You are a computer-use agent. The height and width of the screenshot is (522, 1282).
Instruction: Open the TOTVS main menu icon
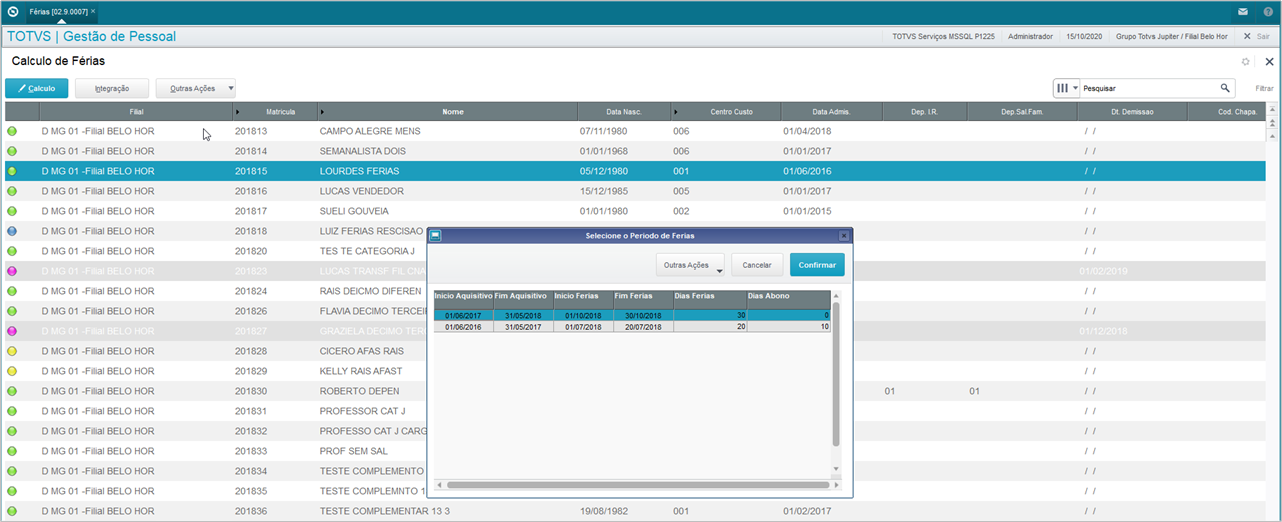click(x=12, y=11)
